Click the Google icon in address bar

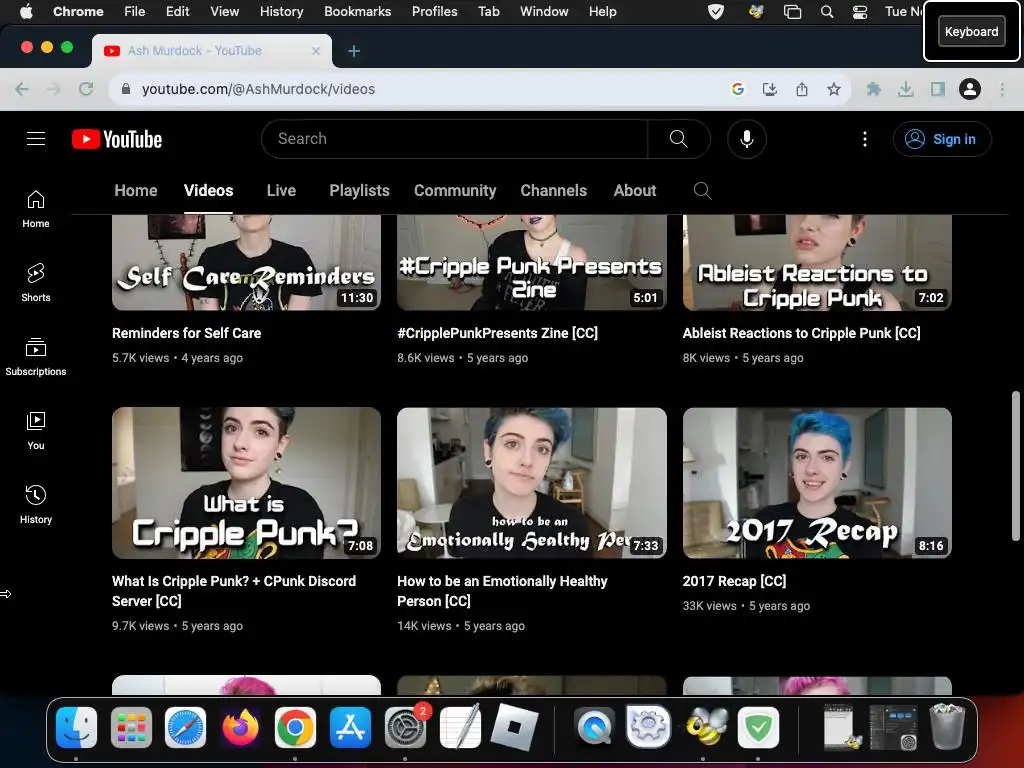point(738,89)
